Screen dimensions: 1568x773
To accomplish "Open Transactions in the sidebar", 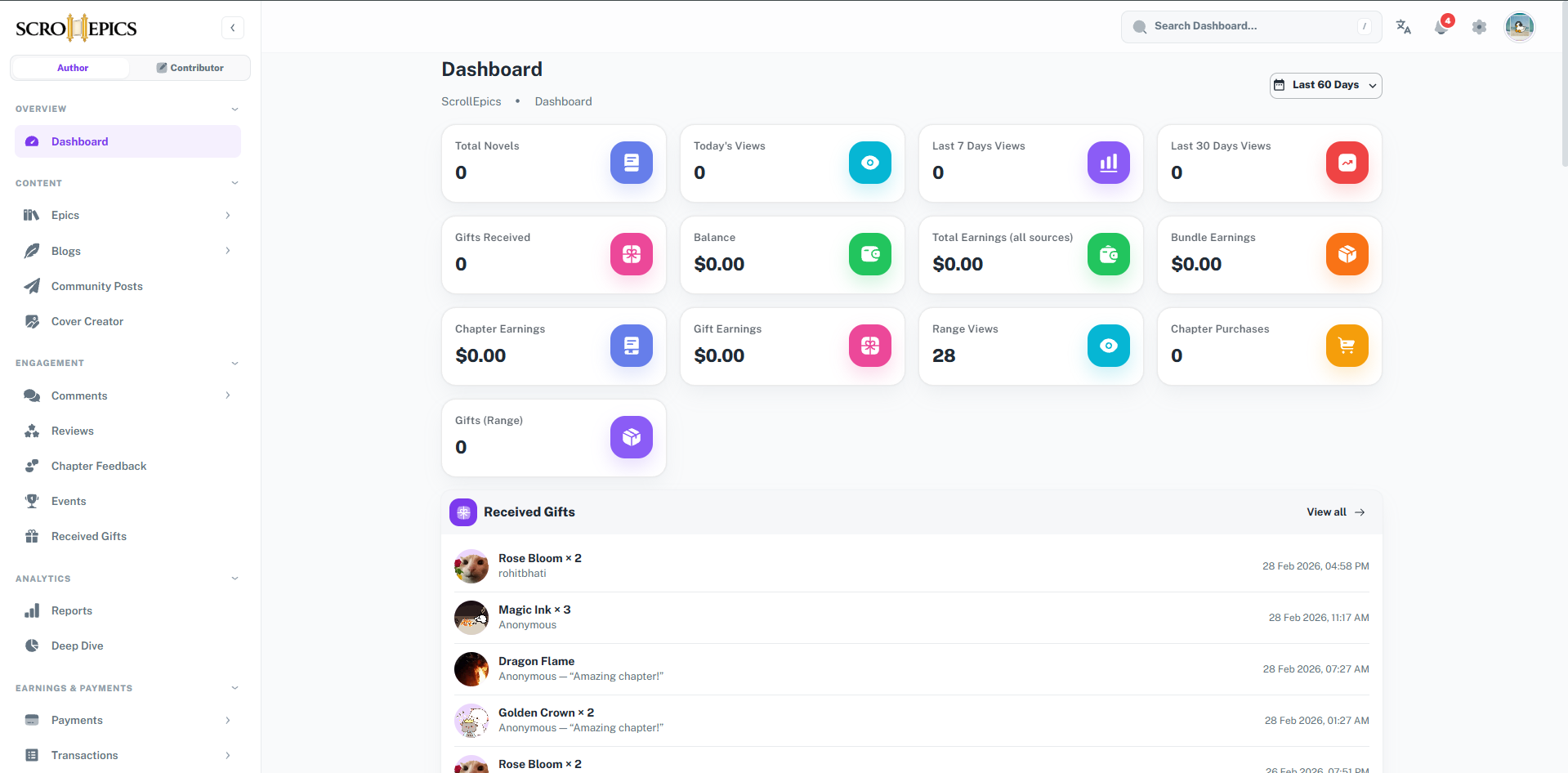I will pyautogui.click(x=127, y=755).
